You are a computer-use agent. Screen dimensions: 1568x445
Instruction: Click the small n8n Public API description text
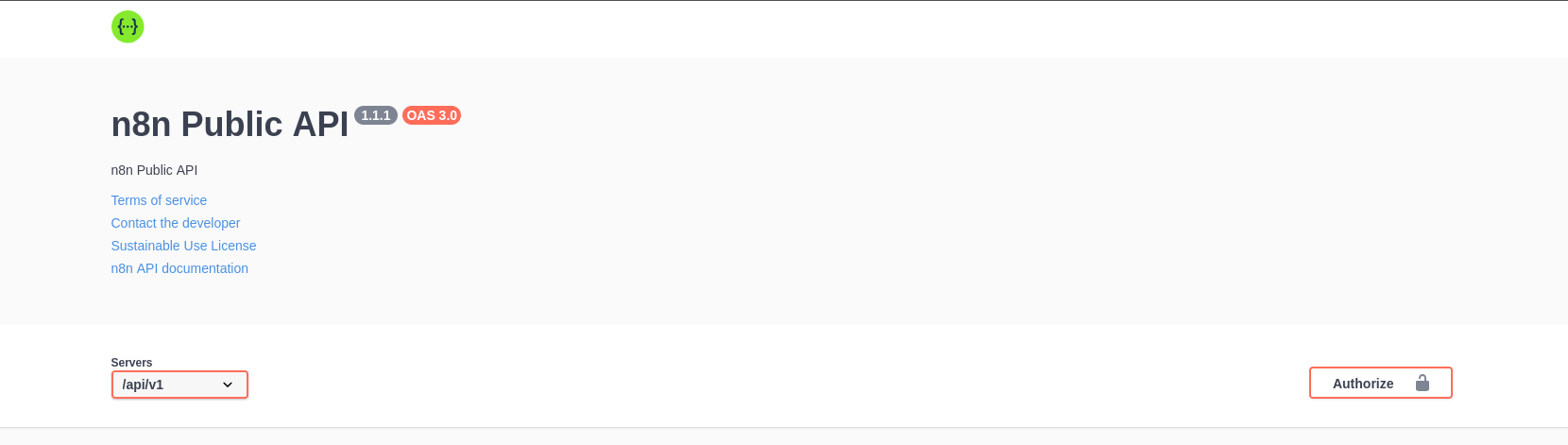154,170
